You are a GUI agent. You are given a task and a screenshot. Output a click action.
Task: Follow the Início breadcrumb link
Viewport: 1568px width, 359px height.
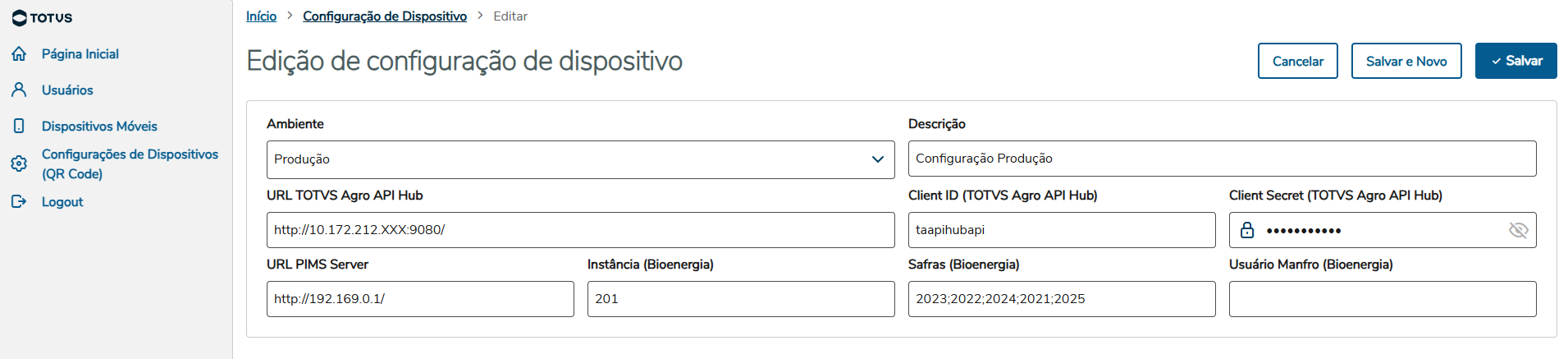point(261,16)
